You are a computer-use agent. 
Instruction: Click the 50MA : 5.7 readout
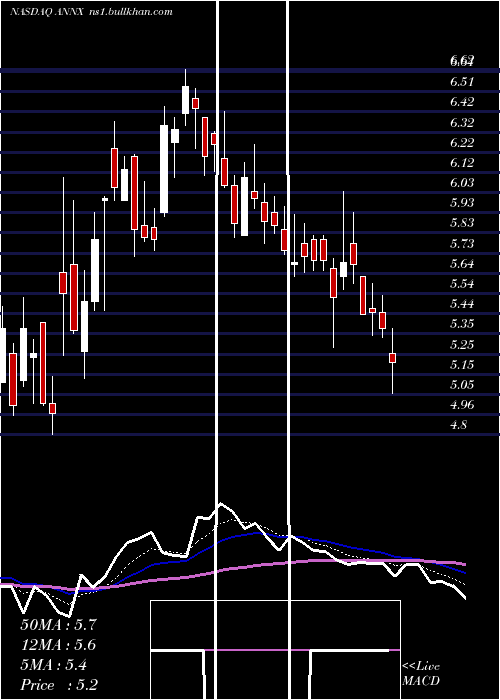pyautogui.click(x=58, y=625)
